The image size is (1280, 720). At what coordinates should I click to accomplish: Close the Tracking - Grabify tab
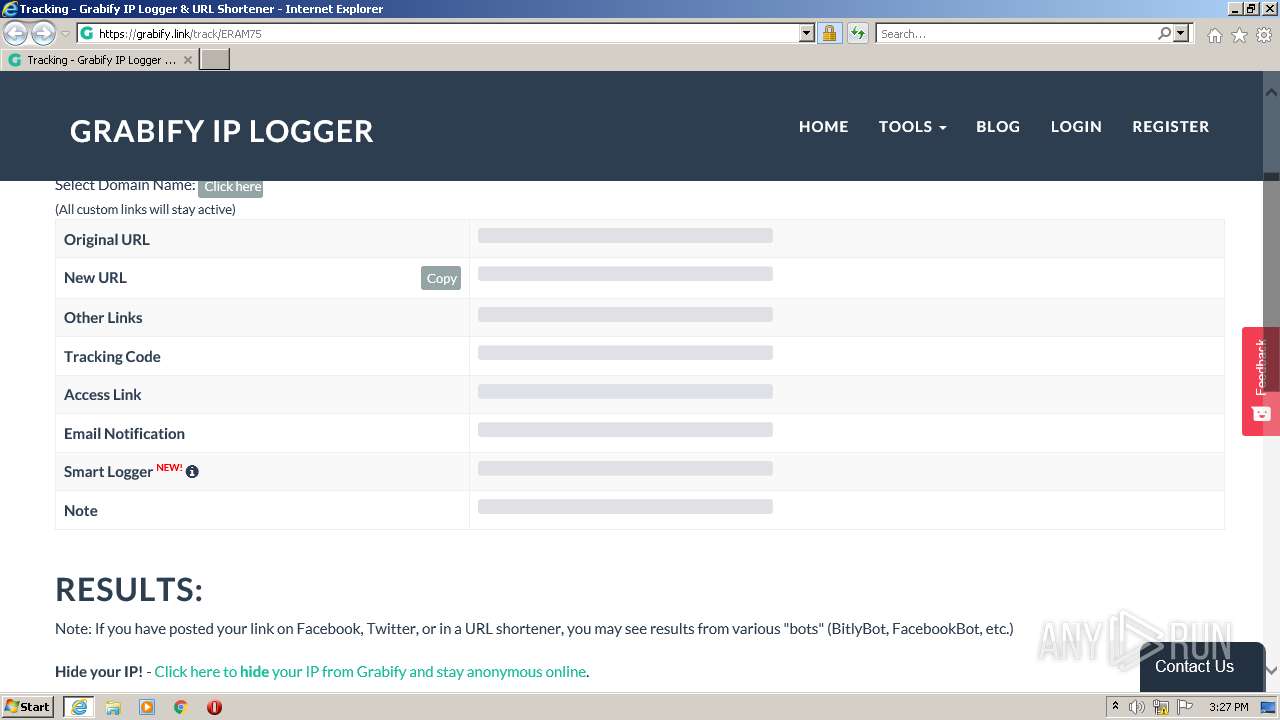click(187, 60)
